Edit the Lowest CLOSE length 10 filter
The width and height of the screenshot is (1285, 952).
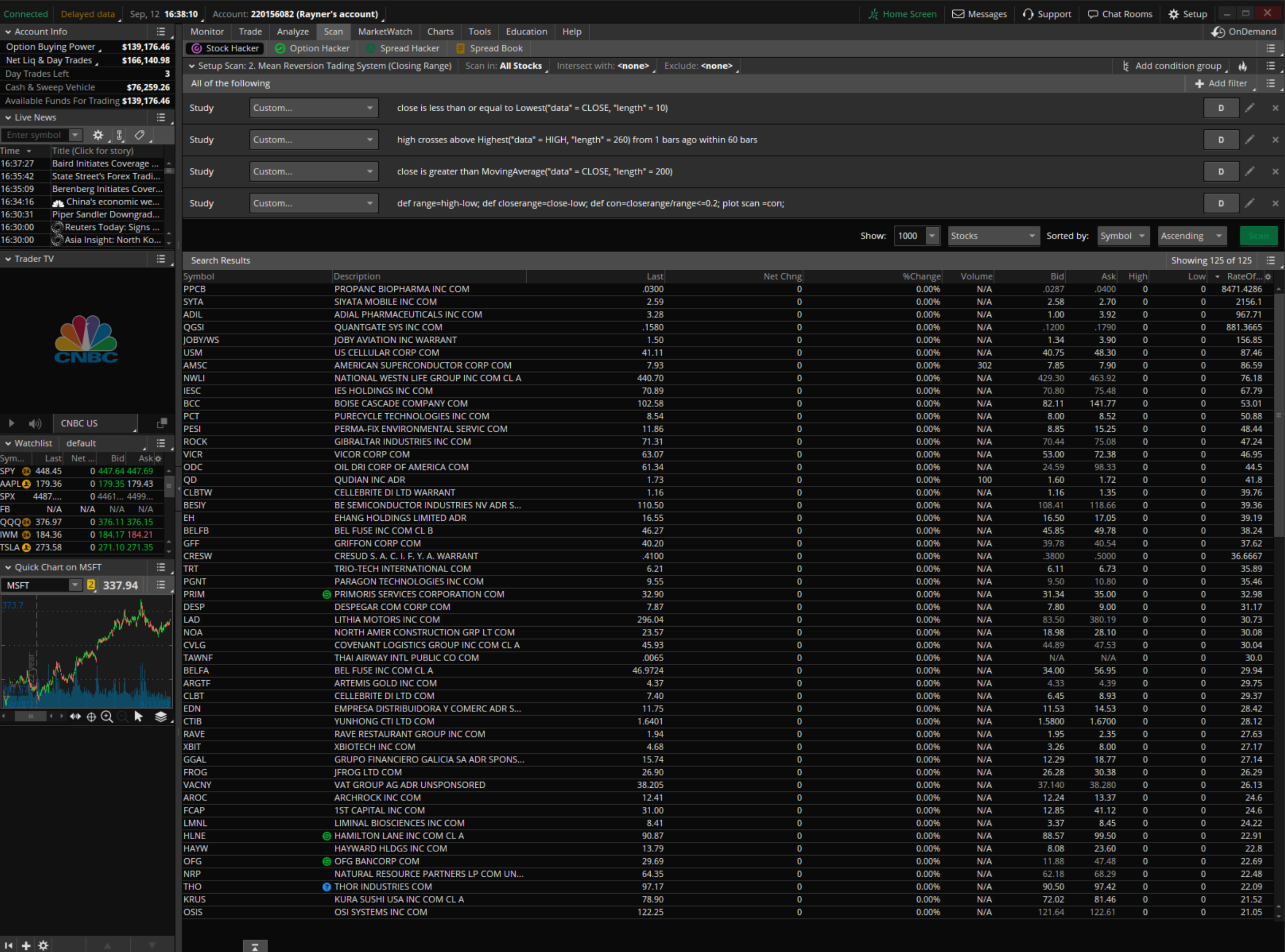coord(1249,108)
